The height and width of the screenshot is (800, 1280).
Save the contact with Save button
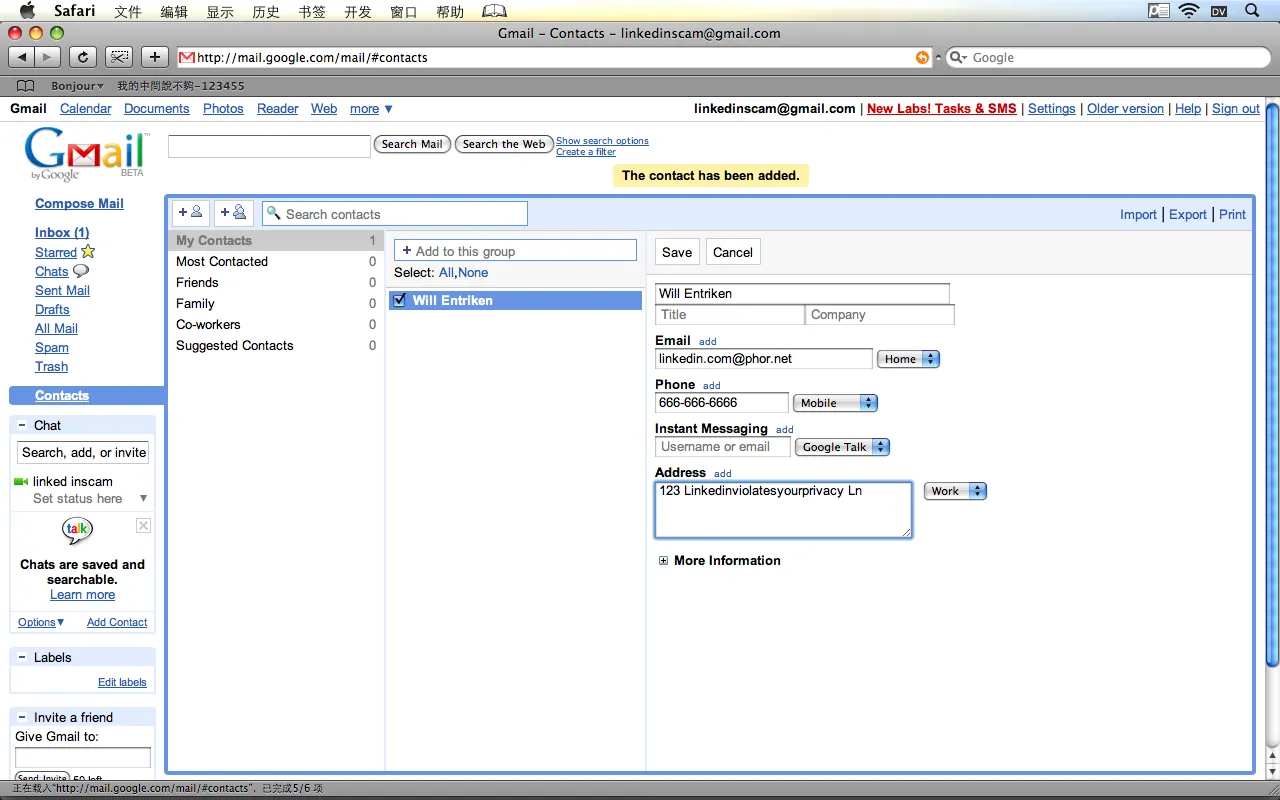[677, 252]
